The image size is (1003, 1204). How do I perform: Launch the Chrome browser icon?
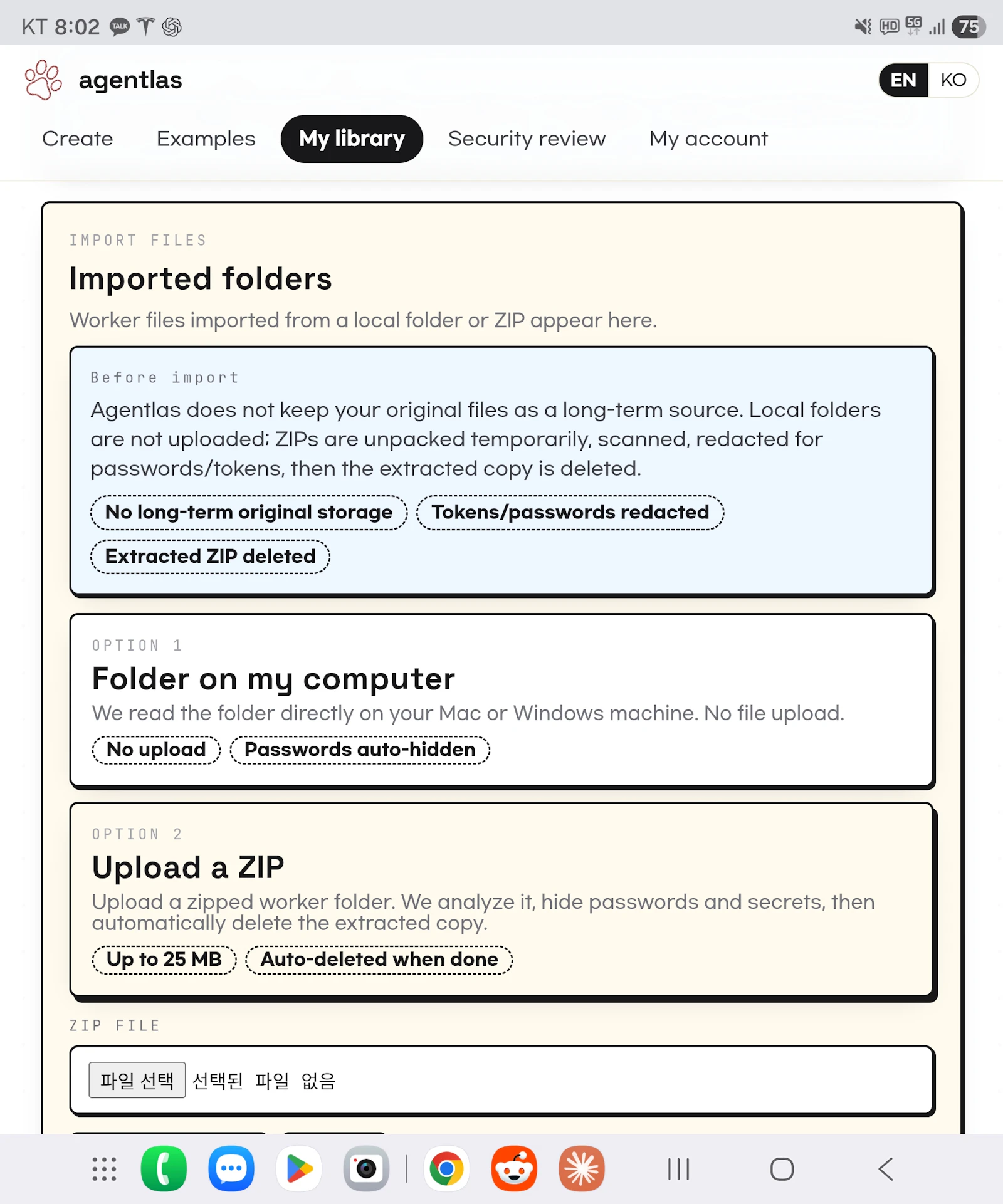click(446, 1169)
